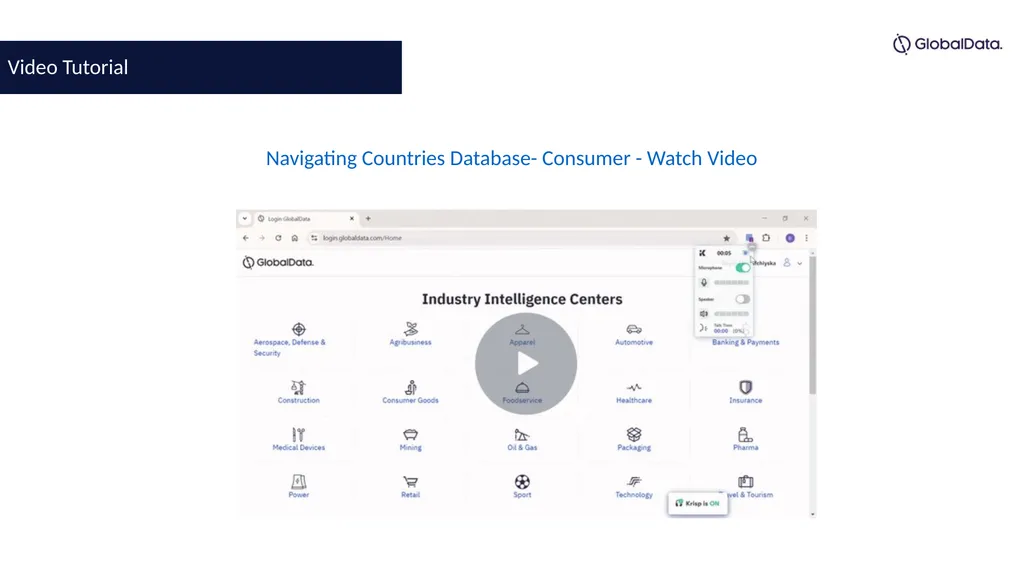
Task: Open the Mining text label
Action: (411, 448)
